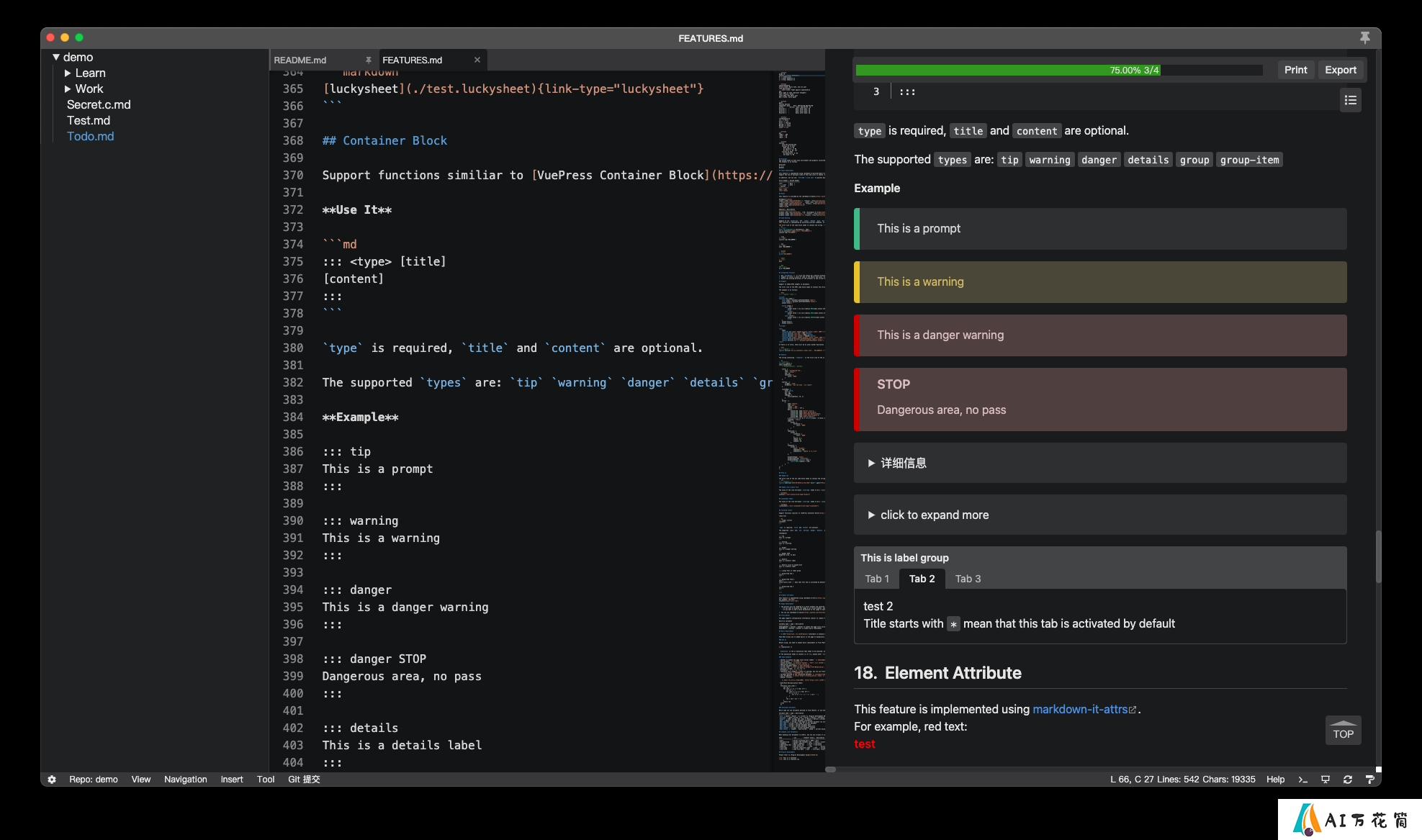Screen dimensions: 1422x840
Task: Switch to Tab 1 in label group
Action: click(x=877, y=579)
